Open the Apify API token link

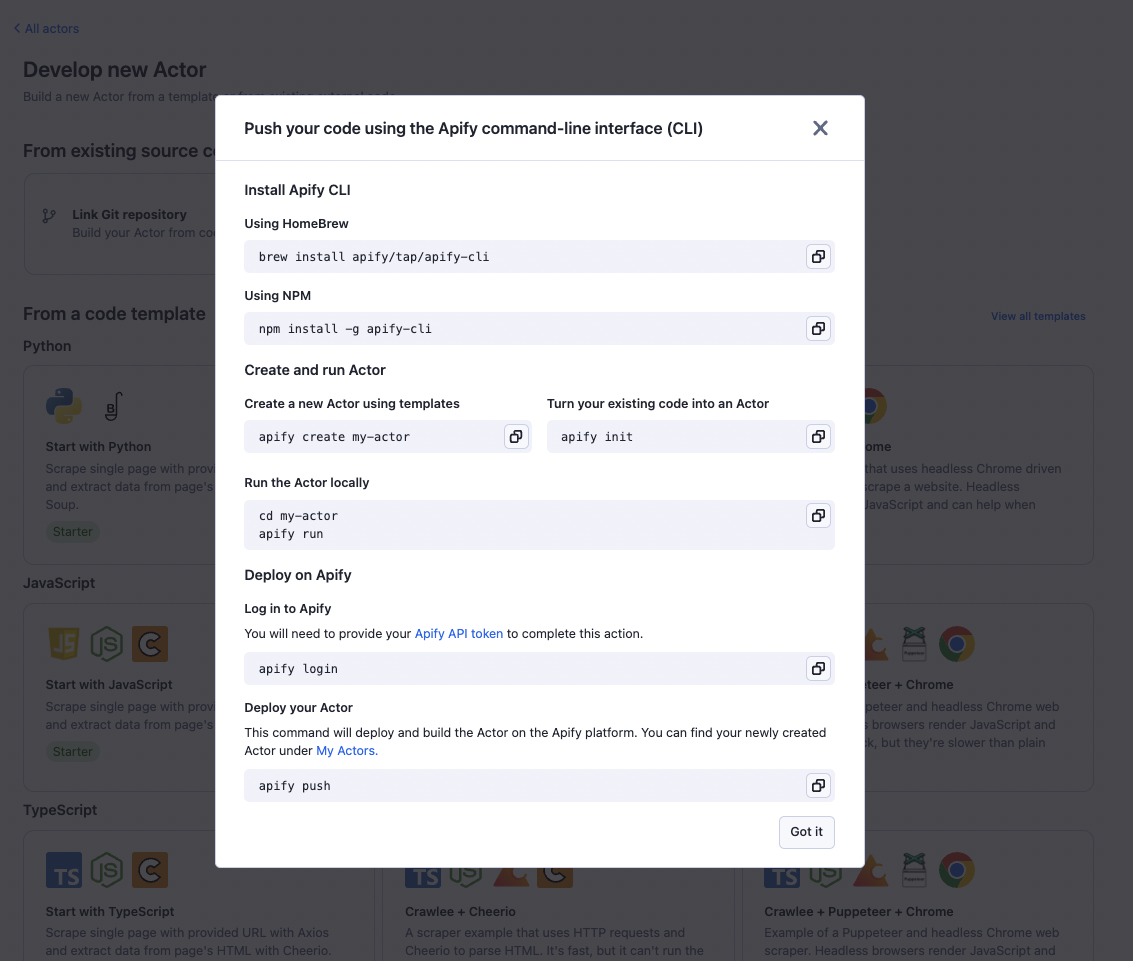coord(459,634)
